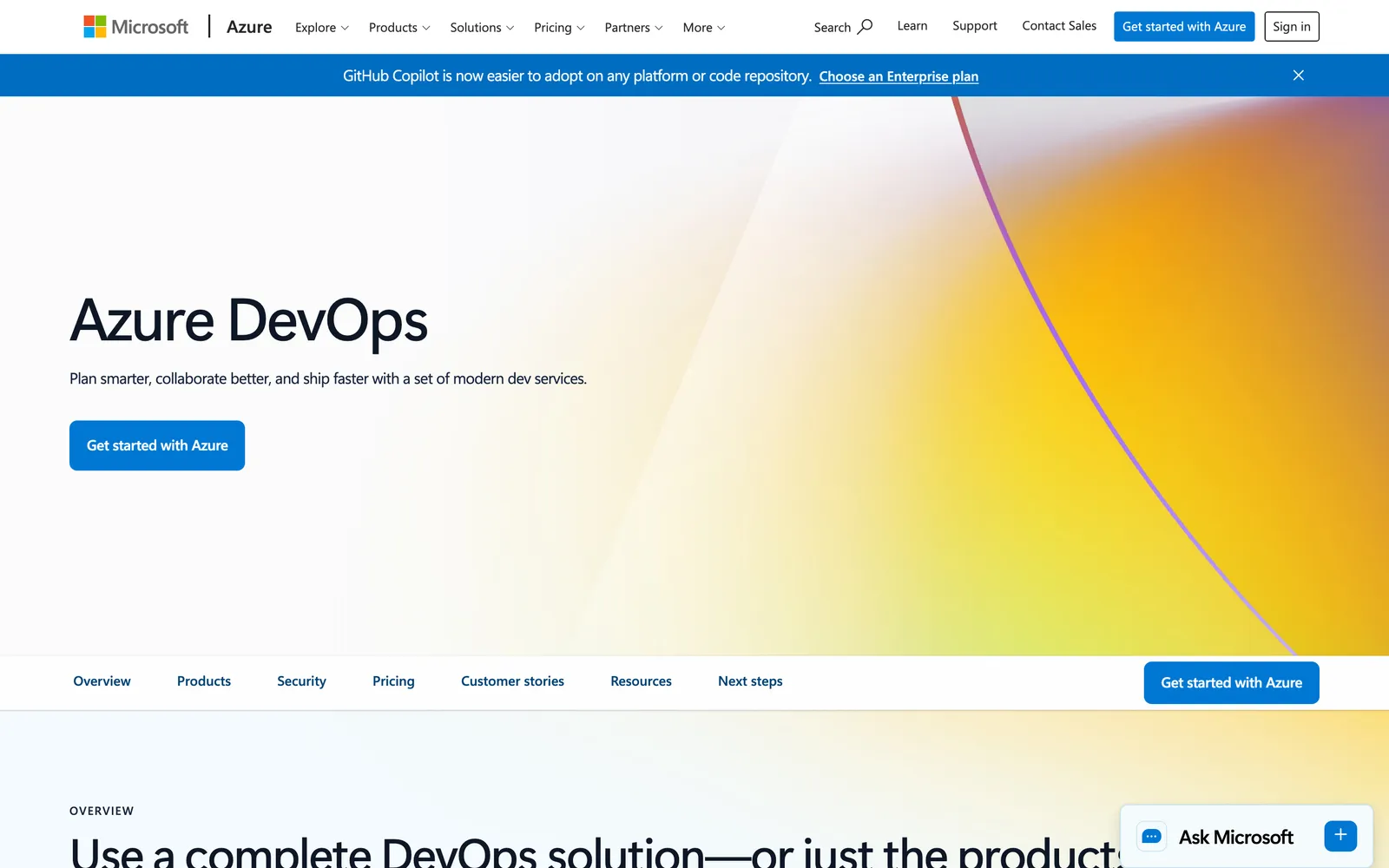Expand the Partners dropdown menu
Viewport: 1389px width, 868px height.
[634, 28]
